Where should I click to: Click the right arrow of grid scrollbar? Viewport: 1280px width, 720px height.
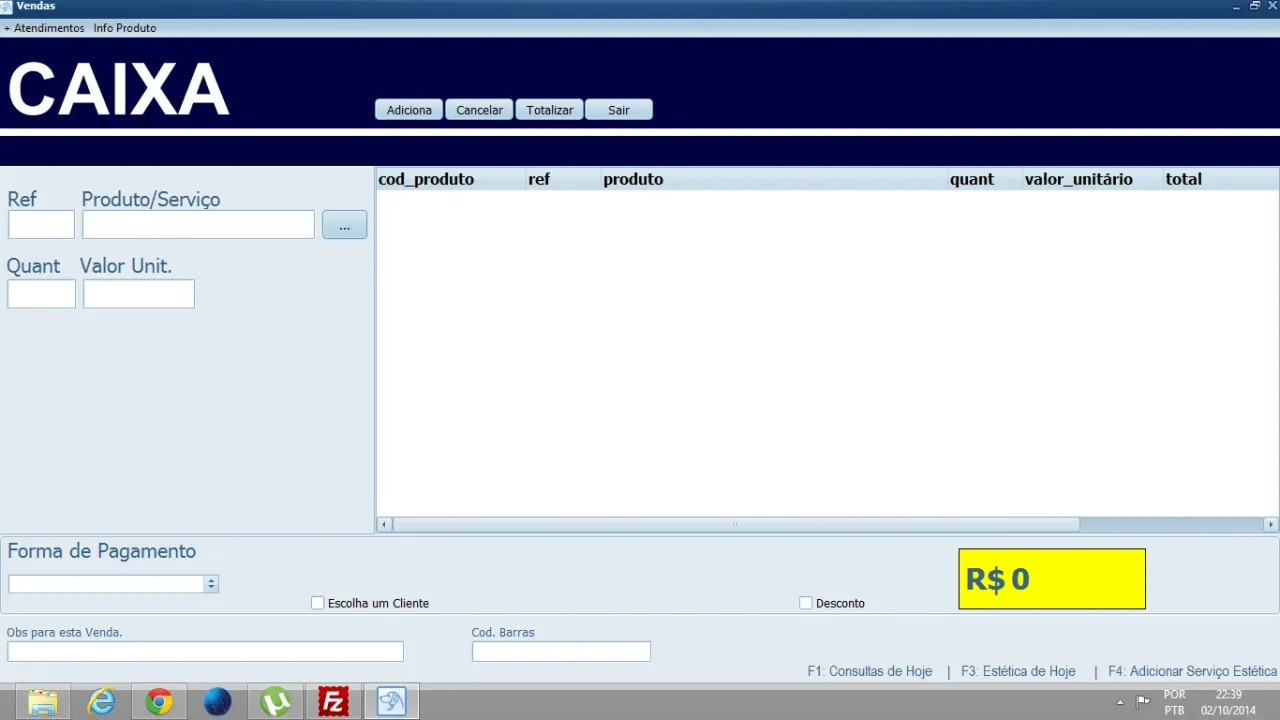(1271, 524)
